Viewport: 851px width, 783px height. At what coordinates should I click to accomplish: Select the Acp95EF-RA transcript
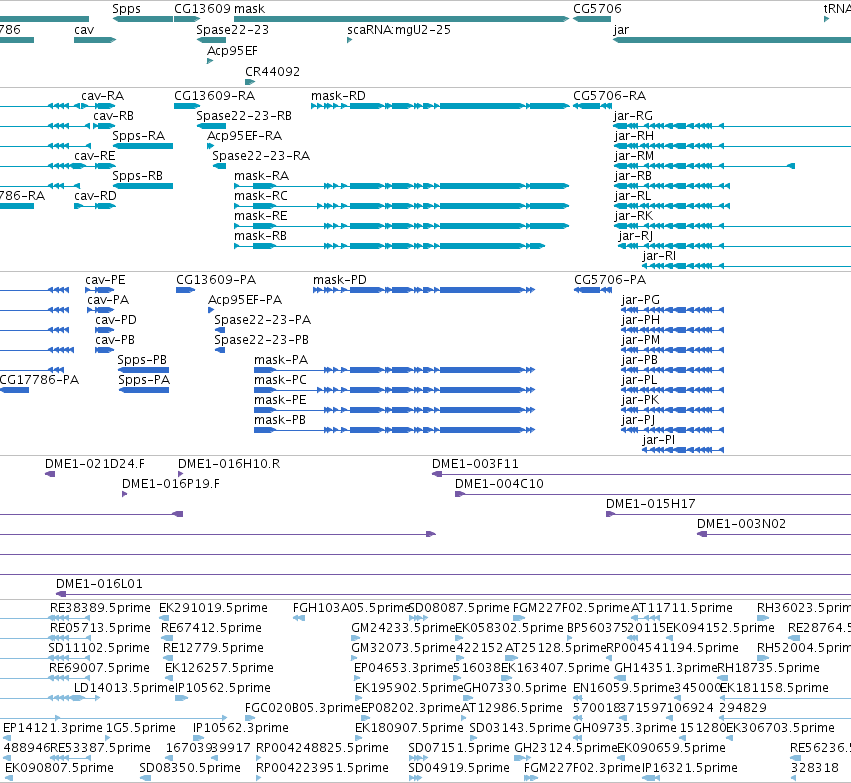pos(210,146)
